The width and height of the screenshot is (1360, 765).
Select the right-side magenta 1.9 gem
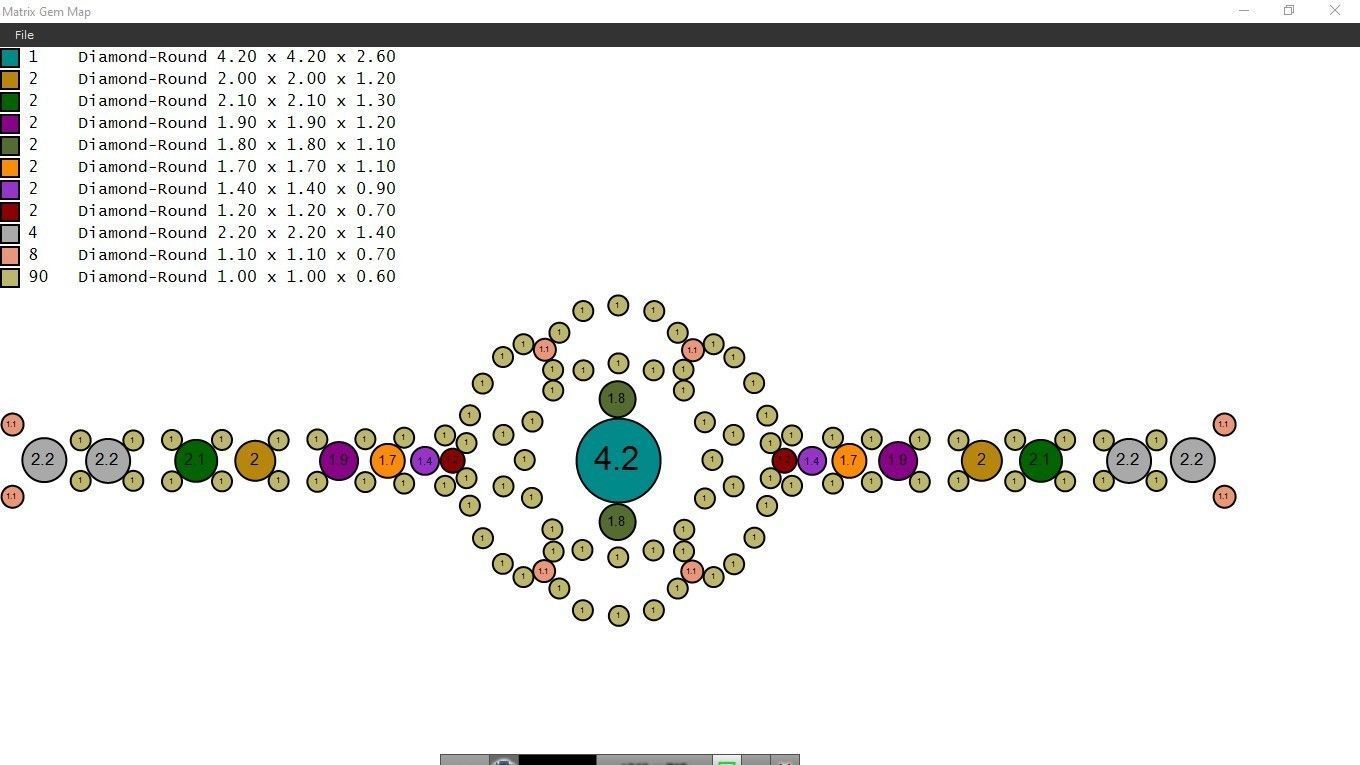tap(897, 460)
